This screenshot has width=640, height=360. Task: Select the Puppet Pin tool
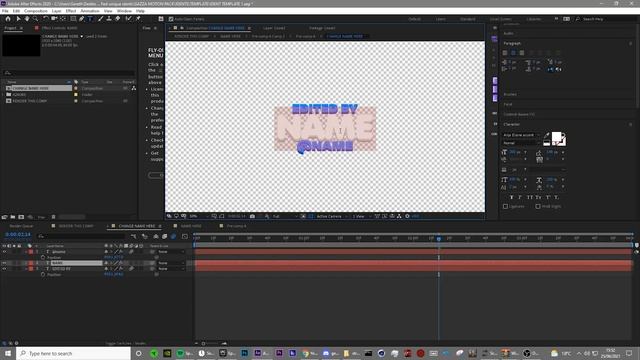[138, 19]
